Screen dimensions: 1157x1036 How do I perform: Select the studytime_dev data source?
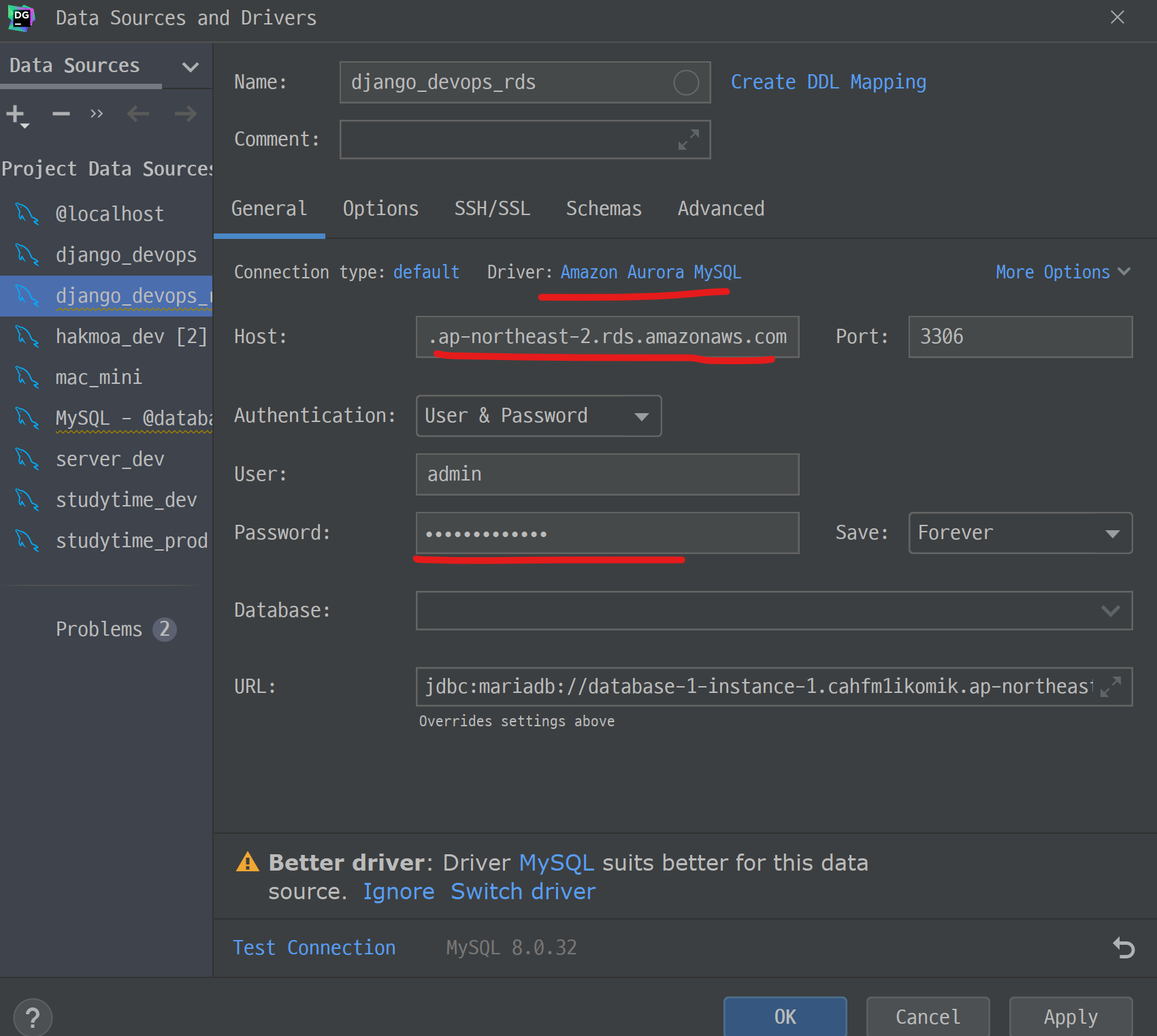106,500
